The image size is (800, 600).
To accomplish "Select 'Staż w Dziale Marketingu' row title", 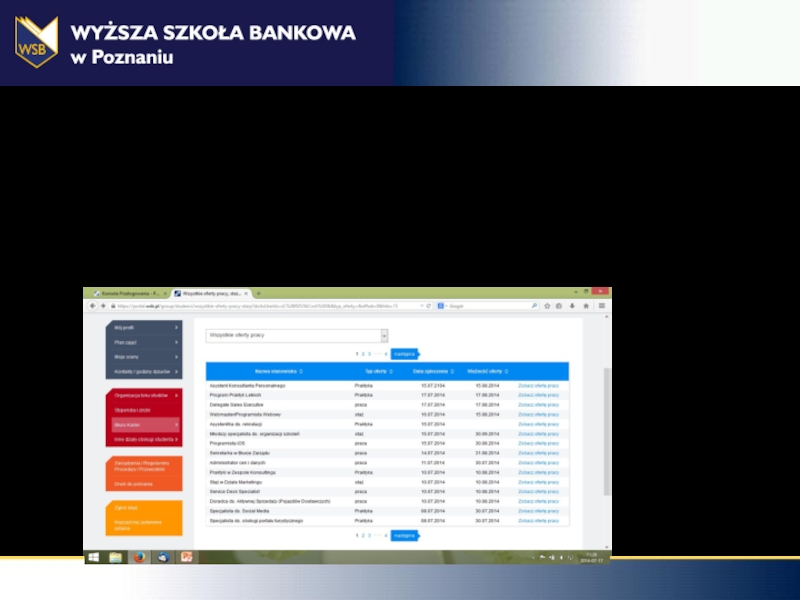I will pyautogui.click(x=236, y=482).
